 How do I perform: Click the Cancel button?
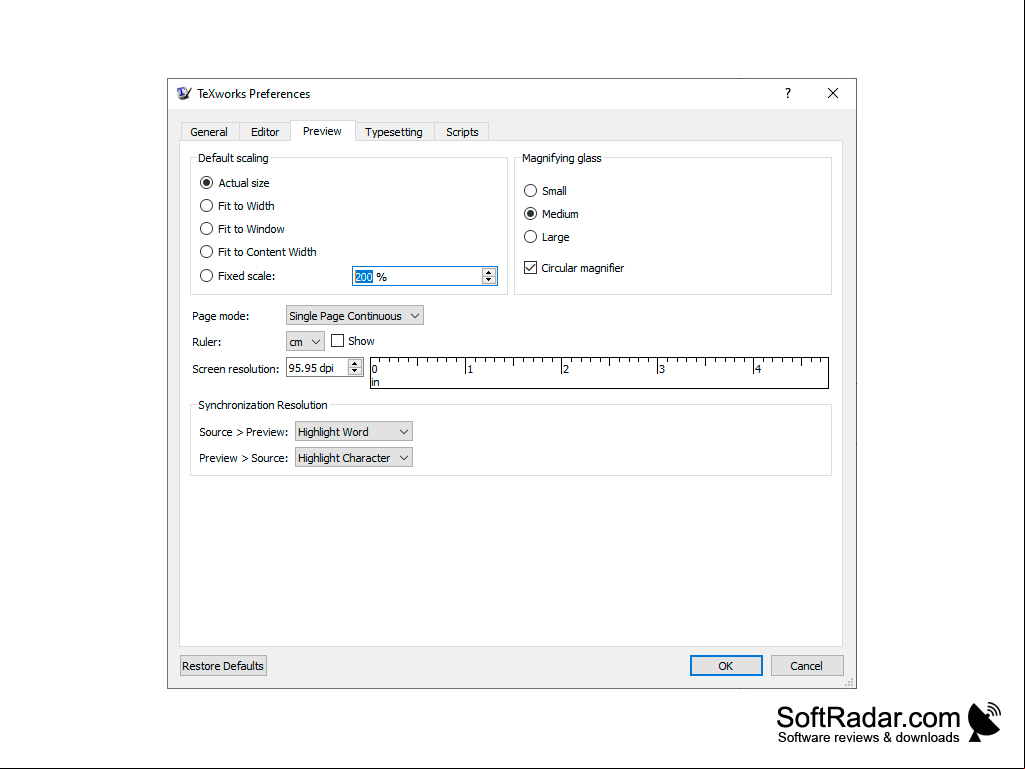pyautogui.click(x=807, y=666)
